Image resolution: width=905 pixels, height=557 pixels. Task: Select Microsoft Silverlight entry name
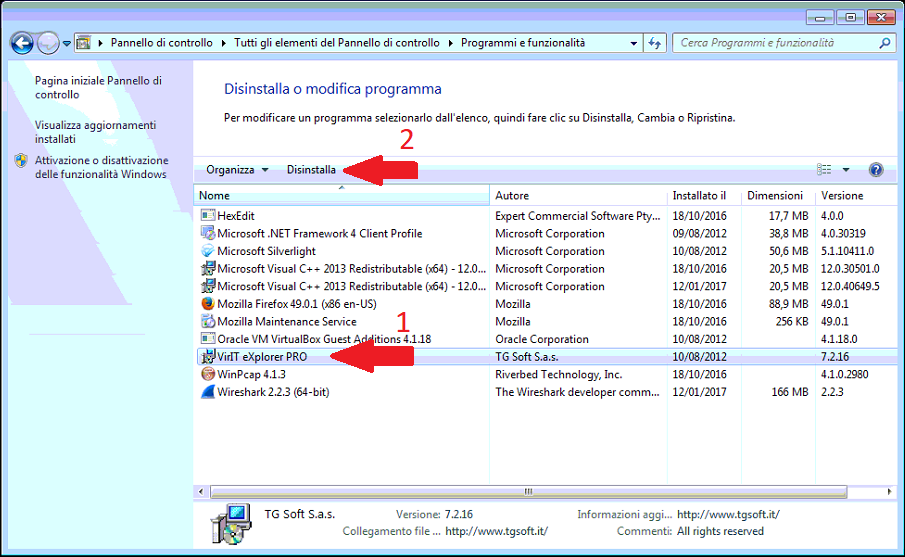(x=266, y=251)
